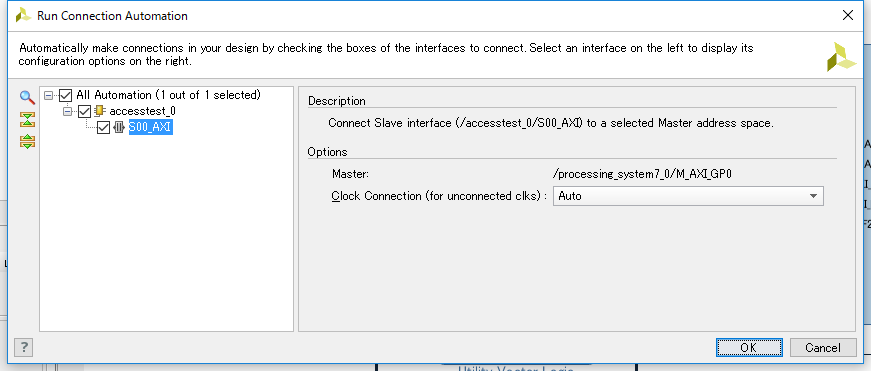This screenshot has width=871, height=371.
Task: Select the accesstest_0 tree label
Action: click(142, 111)
